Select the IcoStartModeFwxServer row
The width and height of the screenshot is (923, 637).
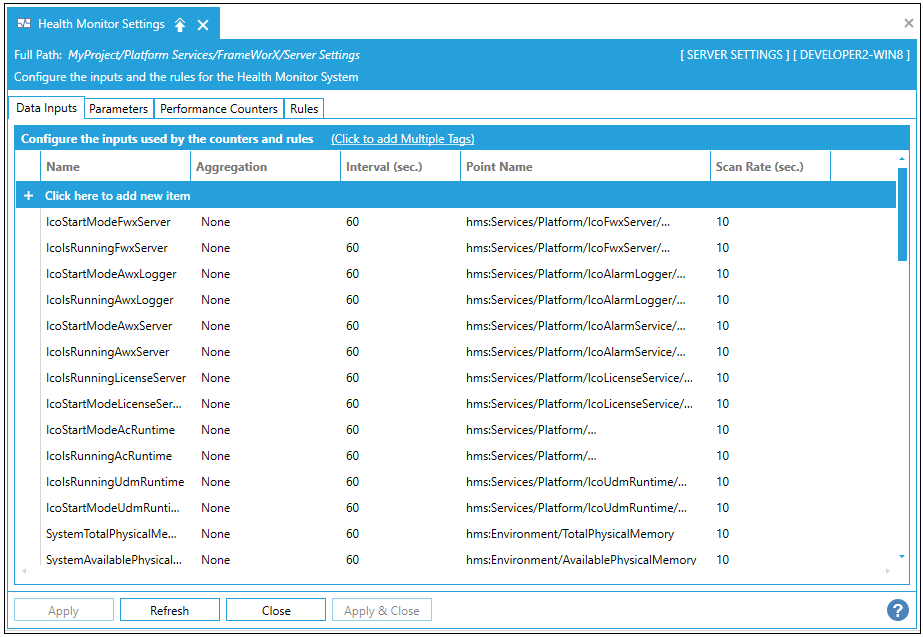pos(108,222)
